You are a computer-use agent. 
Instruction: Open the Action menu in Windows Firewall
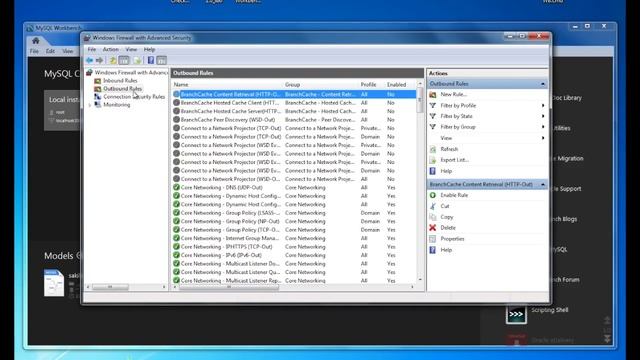tap(111, 49)
